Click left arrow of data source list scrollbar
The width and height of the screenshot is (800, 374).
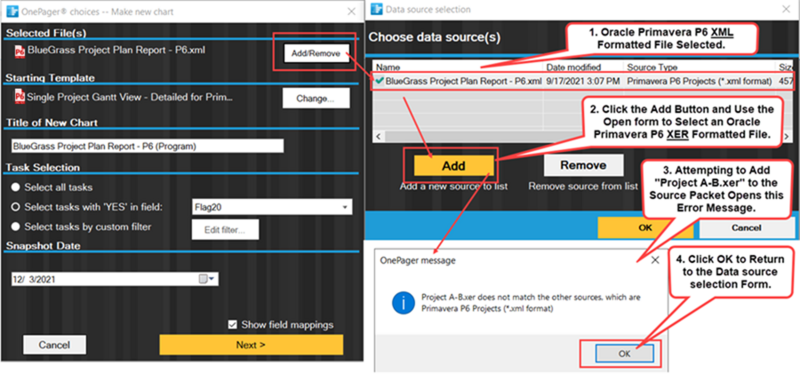click(379, 136)
